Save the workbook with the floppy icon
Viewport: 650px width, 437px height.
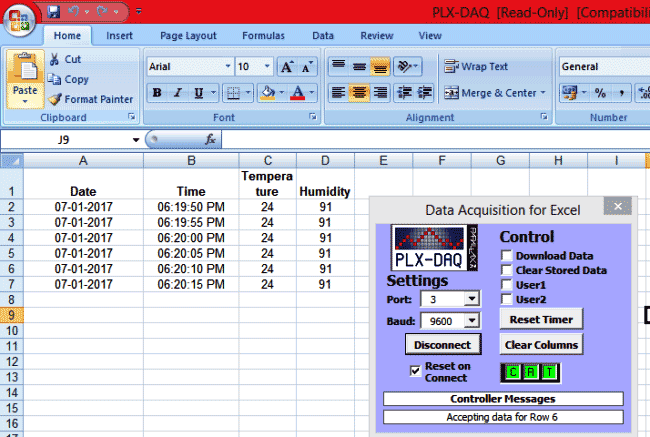(53, 12)
